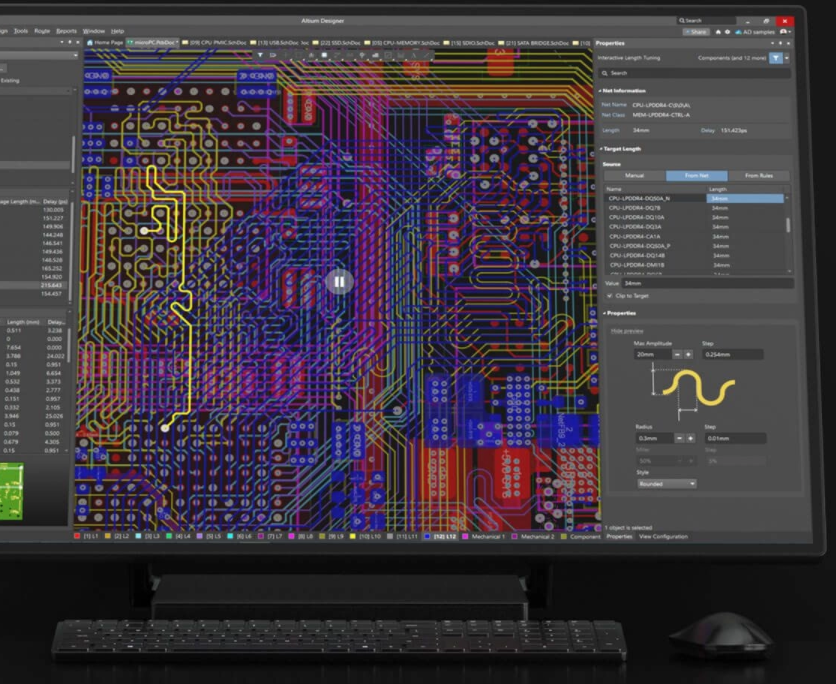The width and height of the screenshot is (836, 684).
Task: Select the L1 red layer swatch
Action: pos(77,536)
